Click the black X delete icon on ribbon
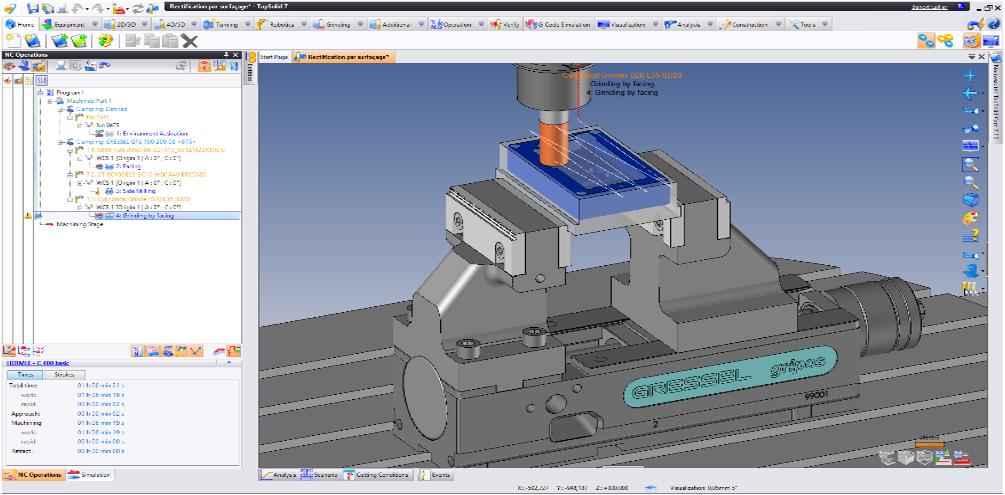 tap(189, 40)
